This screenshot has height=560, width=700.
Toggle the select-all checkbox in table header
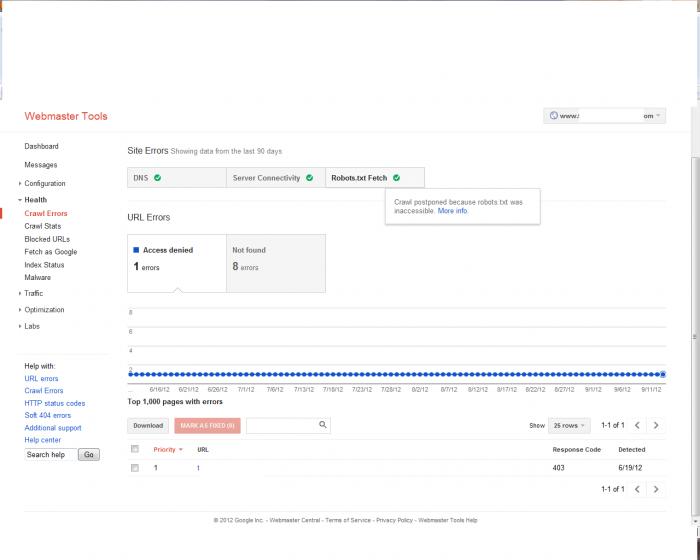click(x=135, y=449)
